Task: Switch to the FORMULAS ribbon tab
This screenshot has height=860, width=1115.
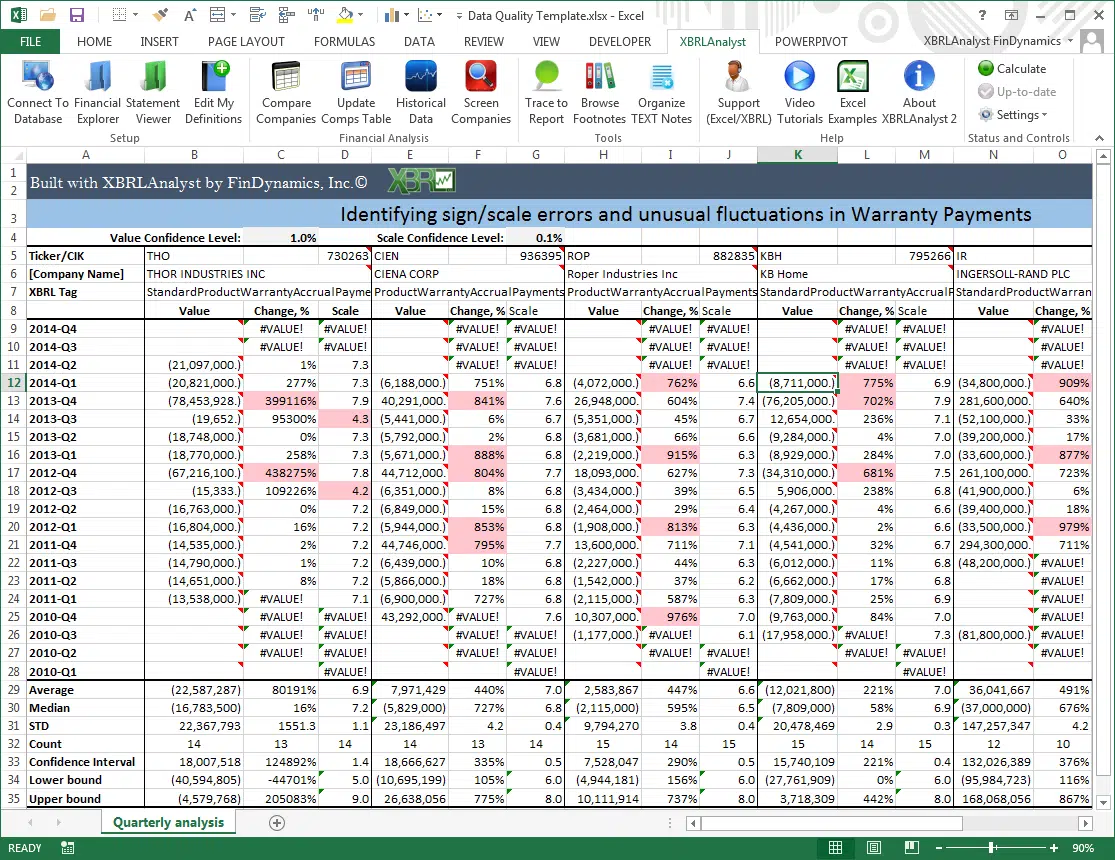Action: point(344,42)
